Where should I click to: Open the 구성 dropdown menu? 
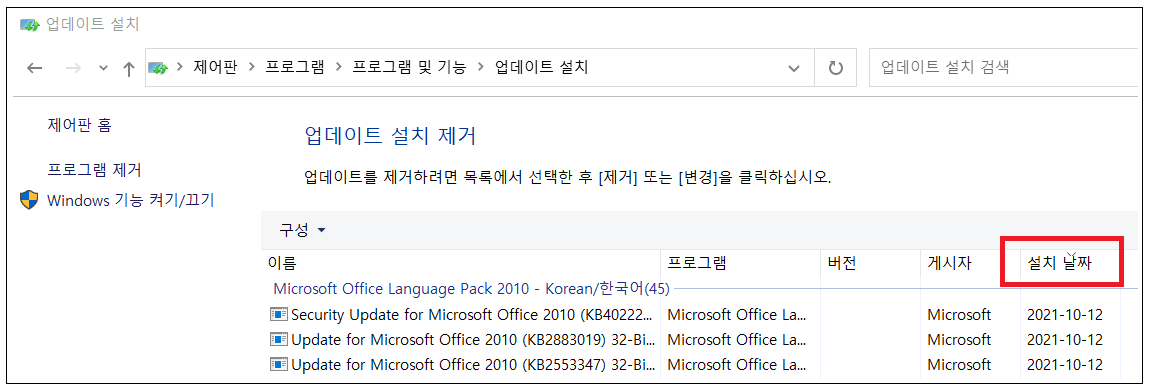click(302, 230)
